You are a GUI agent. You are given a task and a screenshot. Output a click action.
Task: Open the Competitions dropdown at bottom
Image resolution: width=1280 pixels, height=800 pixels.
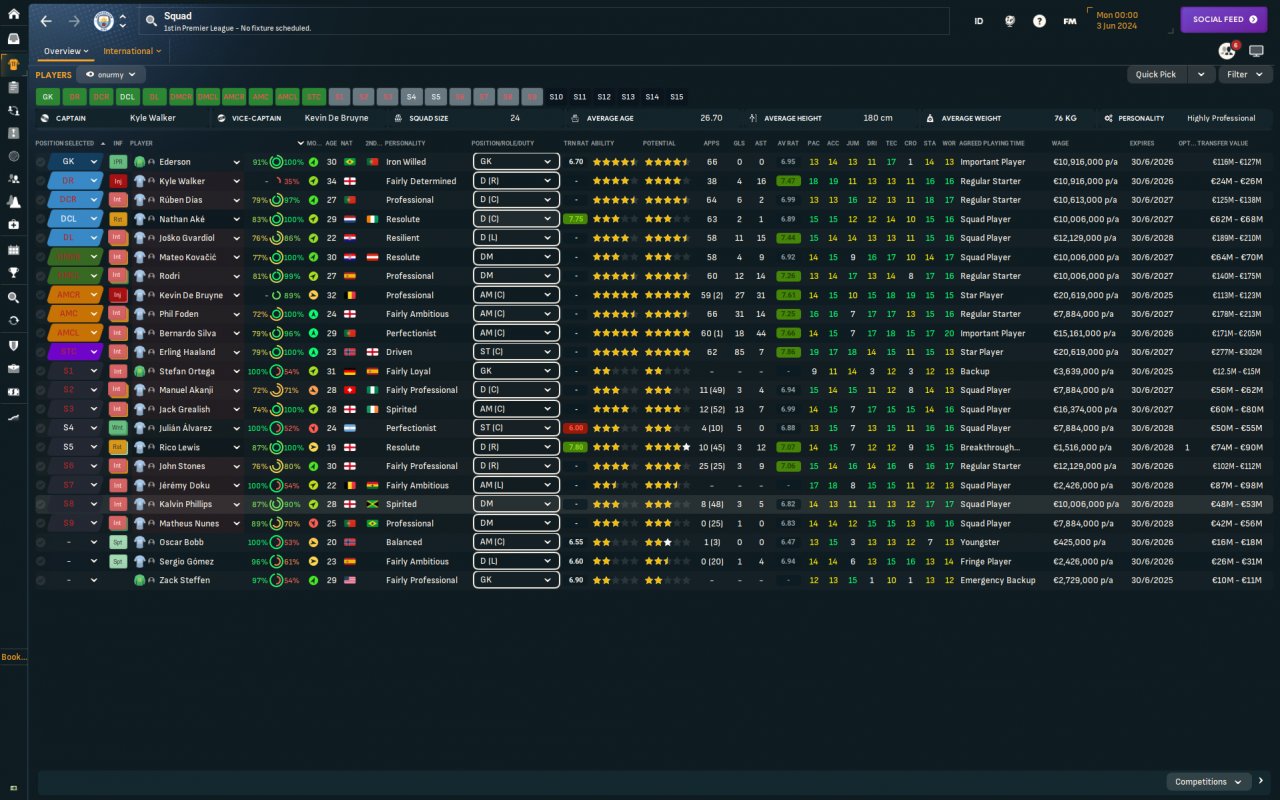1209,781
